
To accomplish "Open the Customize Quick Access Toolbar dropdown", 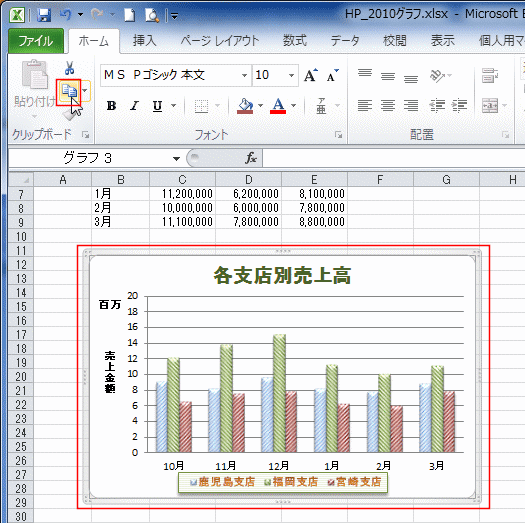I will [174, 15].
